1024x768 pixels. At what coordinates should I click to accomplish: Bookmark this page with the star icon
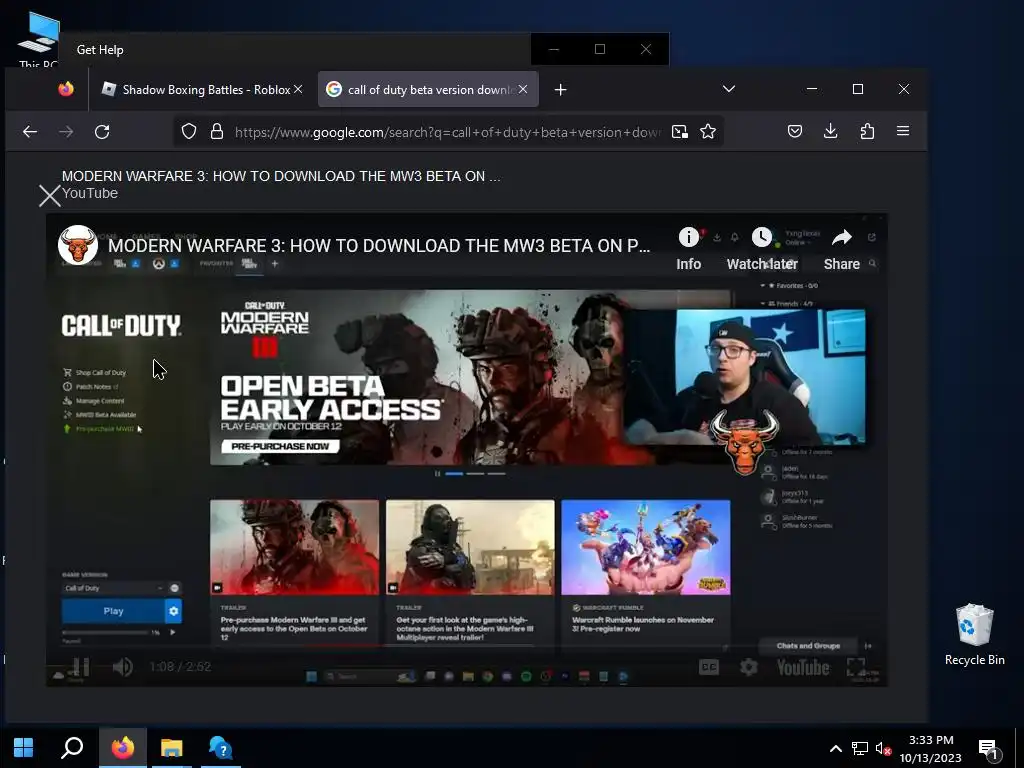708,132
